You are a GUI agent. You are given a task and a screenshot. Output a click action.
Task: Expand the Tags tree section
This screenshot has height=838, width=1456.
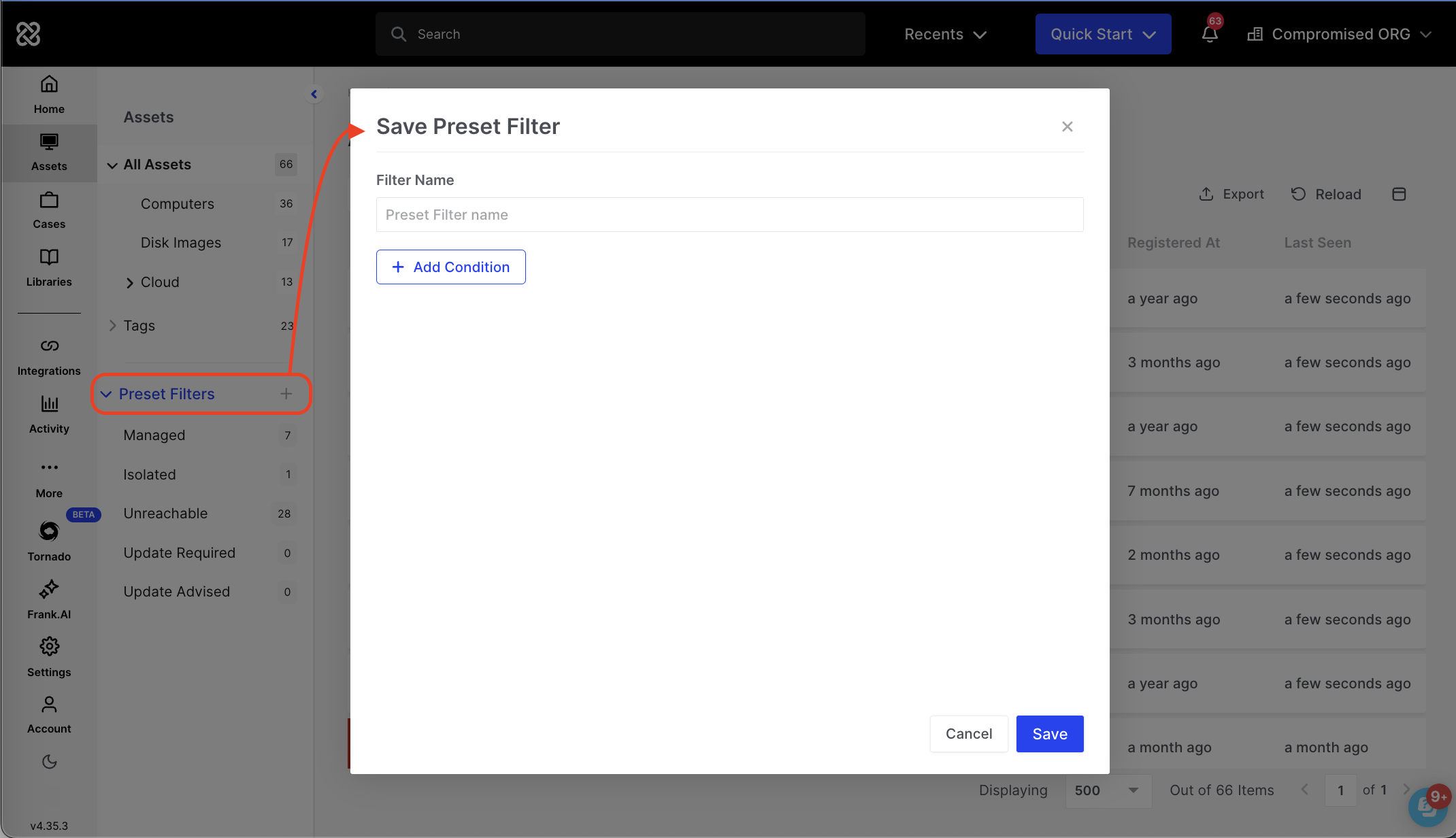[x=112, y=326]
